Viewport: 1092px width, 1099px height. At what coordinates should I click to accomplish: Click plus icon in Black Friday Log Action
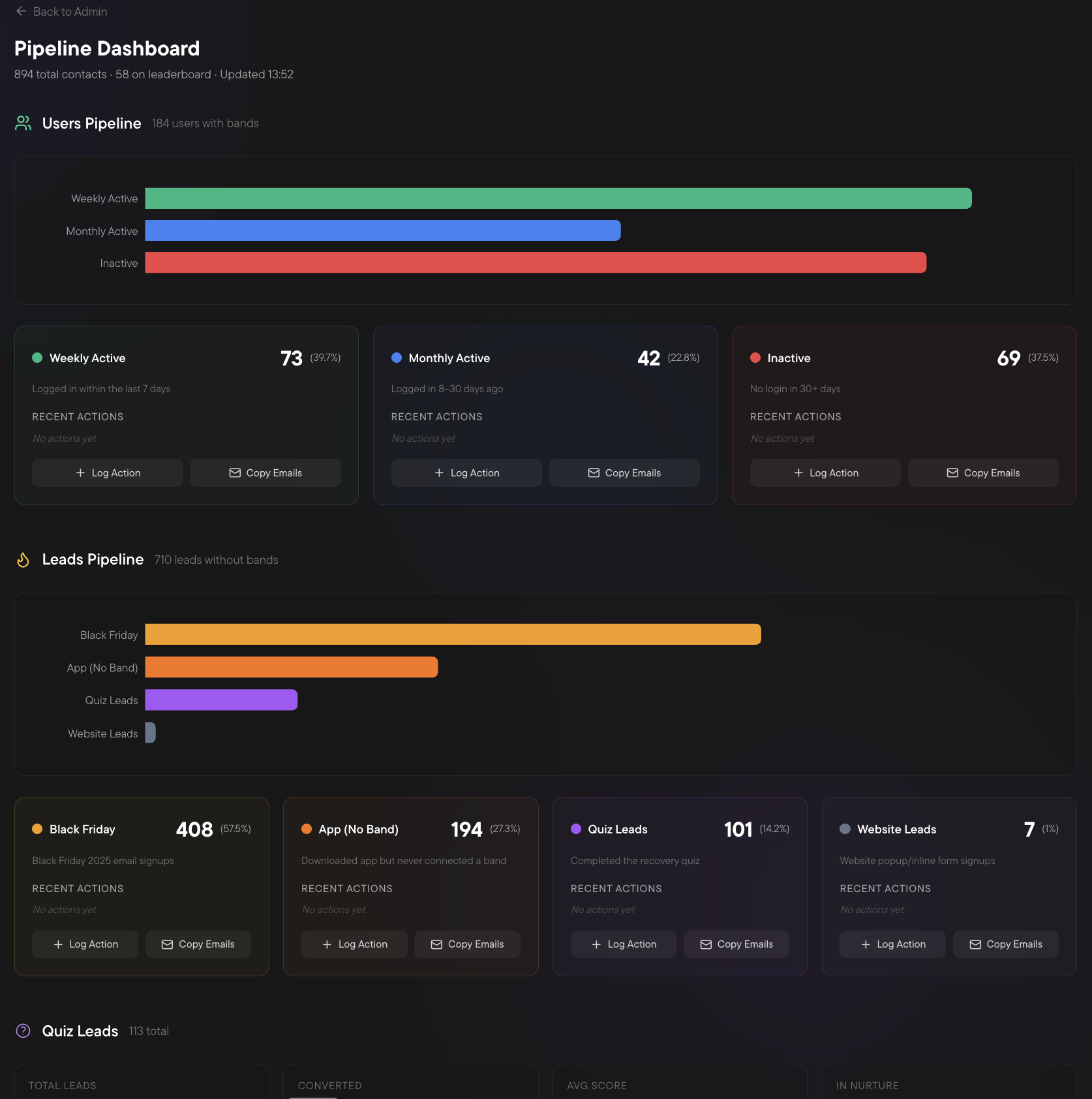coord(58,944)
